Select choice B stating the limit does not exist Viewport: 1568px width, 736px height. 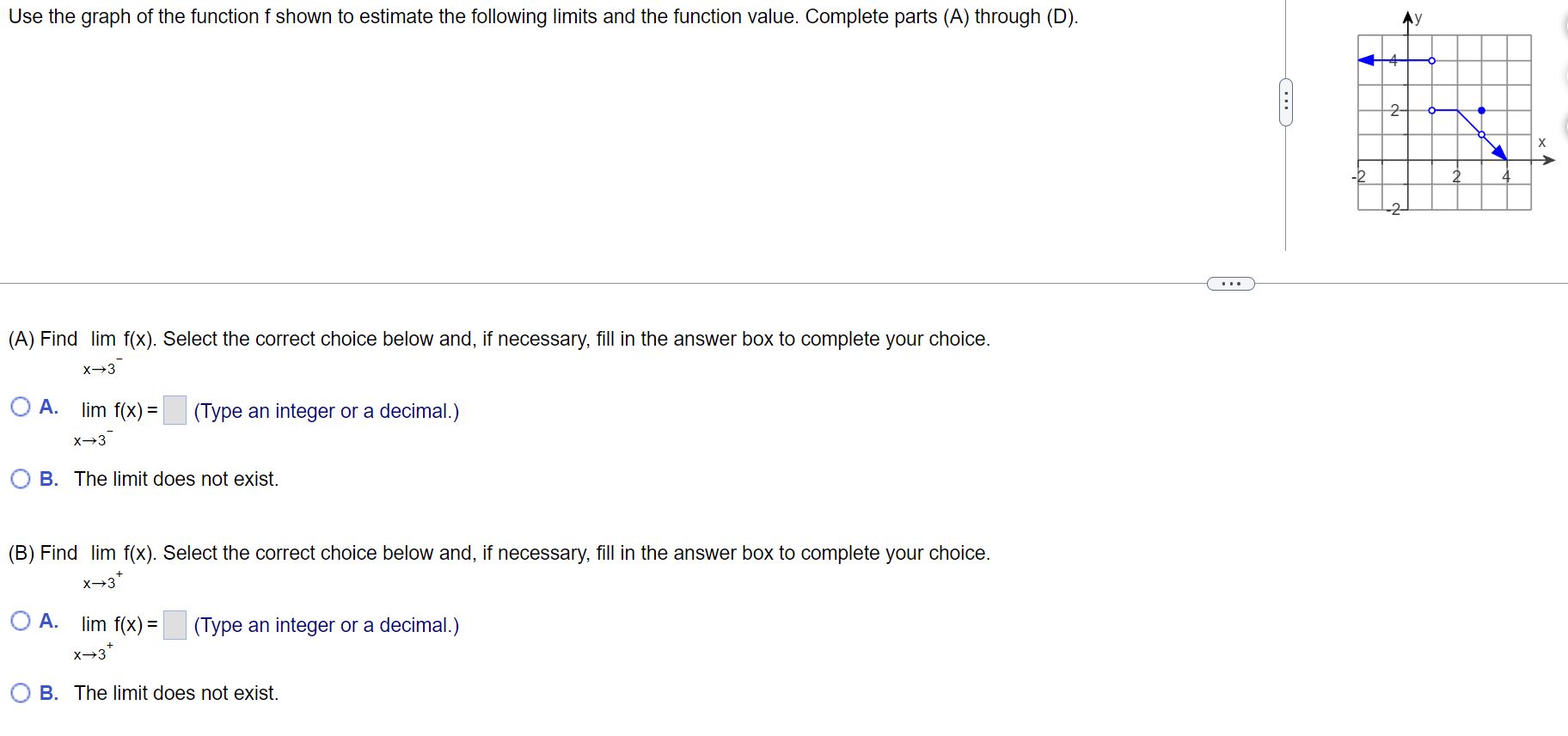[x=20, y=479]
